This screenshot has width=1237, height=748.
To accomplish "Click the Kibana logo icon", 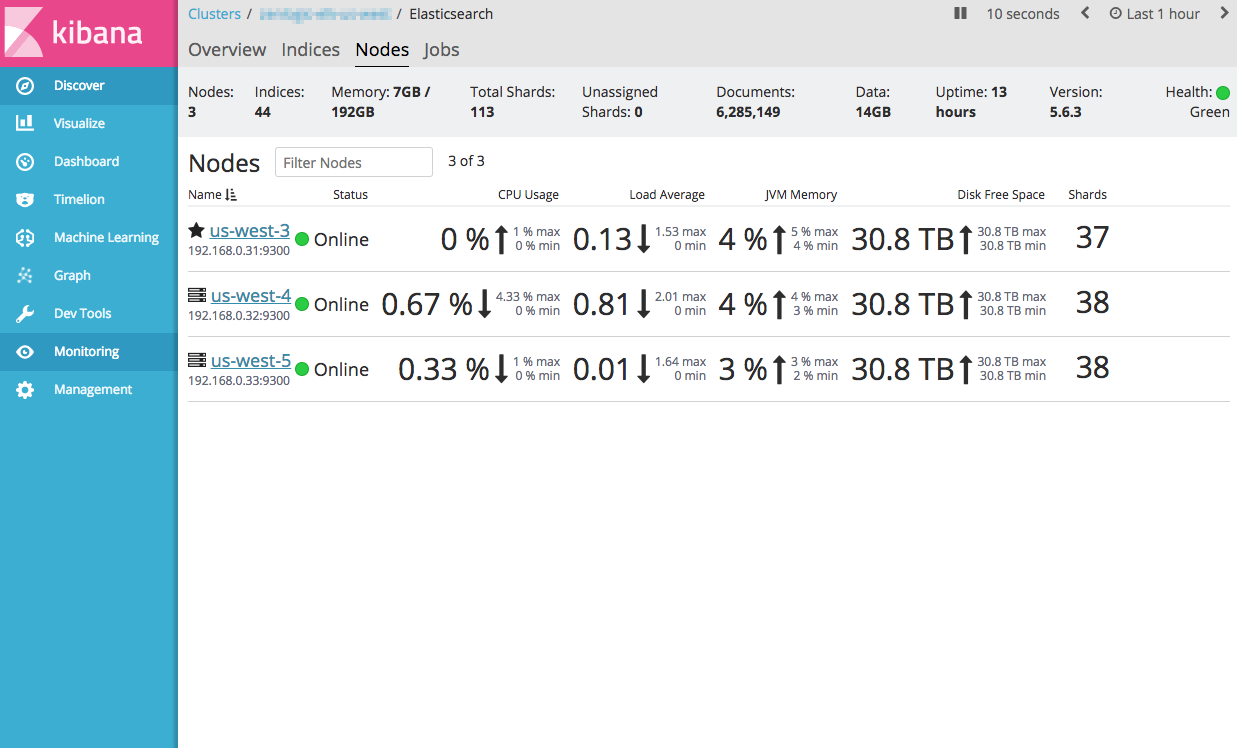I will (x=24, y=32).
